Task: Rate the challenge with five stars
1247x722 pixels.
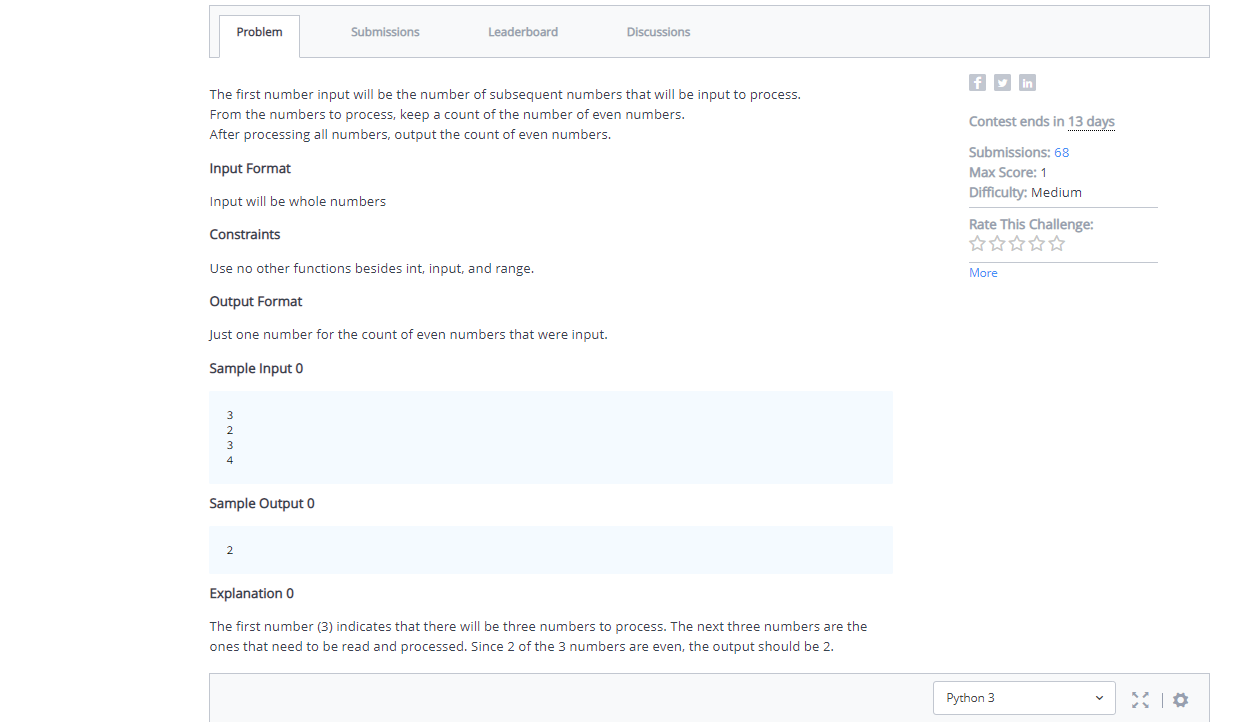Action: tap(1056, 243)
